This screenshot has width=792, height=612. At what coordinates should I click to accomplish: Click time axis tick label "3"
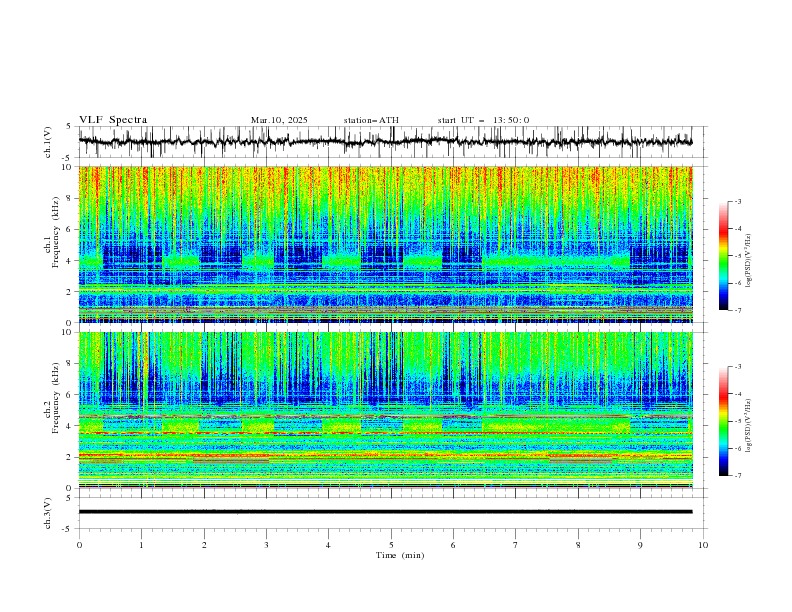(x=266, y=545)
